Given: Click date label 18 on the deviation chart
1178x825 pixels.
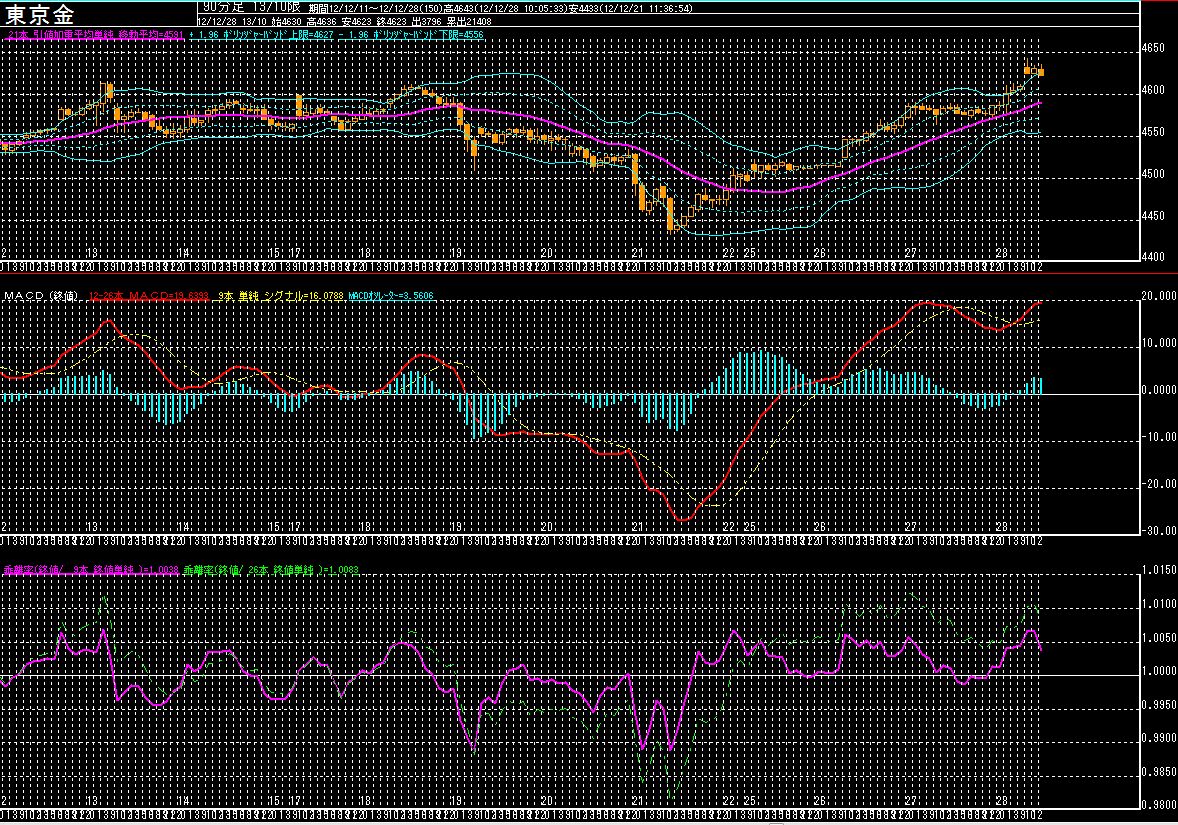Looking at the screenshot, I should click(x=365, y=801).
